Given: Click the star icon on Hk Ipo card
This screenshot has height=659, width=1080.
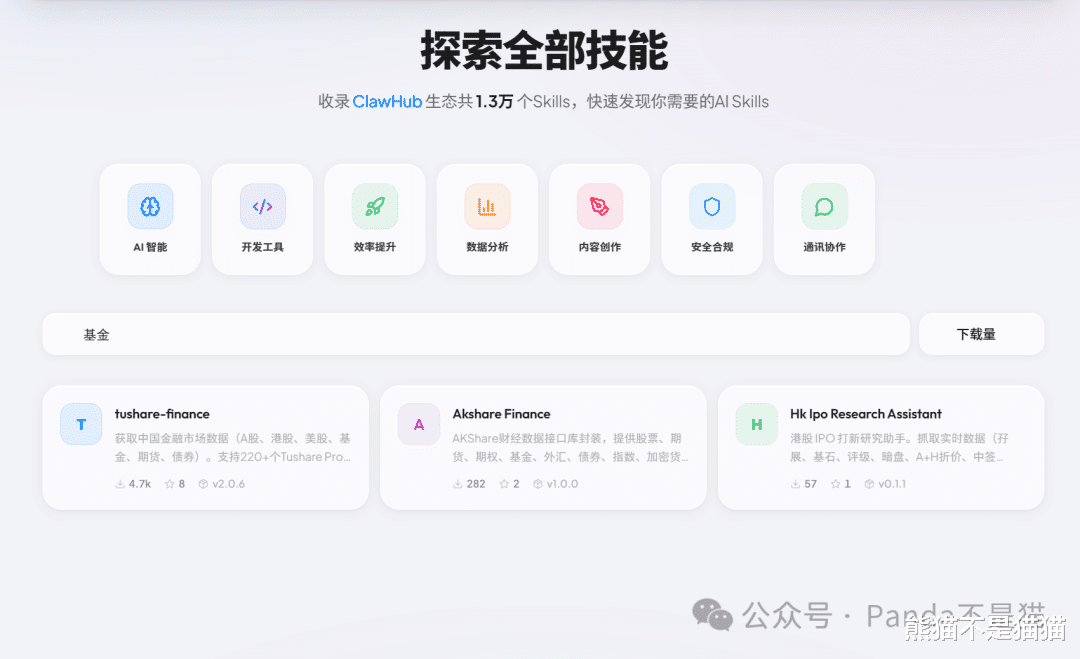Looking at the screenshot, I should click(835, 484).
